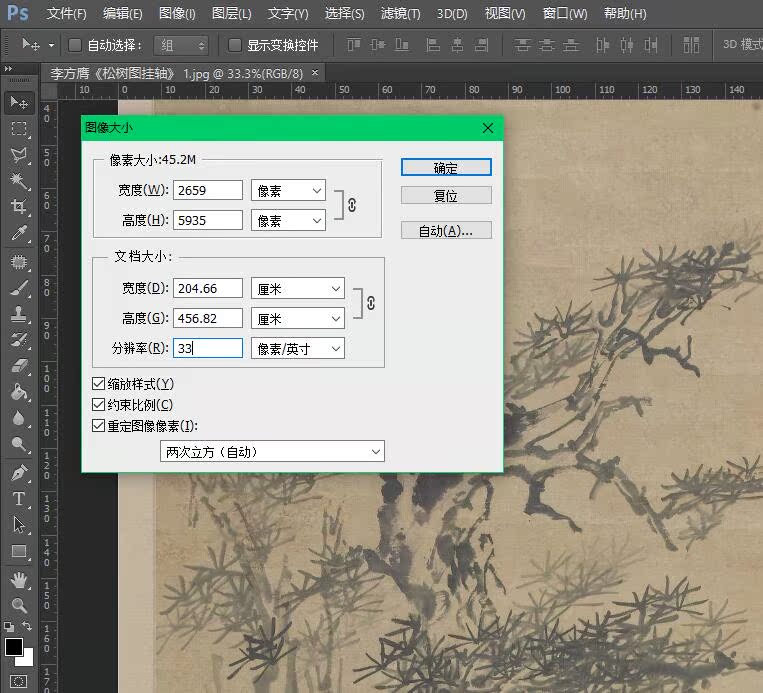Select the Pen tool
Screen dimensions: 763x693
19,472
